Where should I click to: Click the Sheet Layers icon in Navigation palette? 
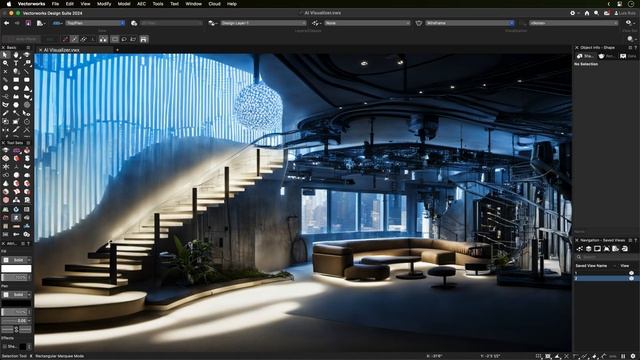coord(598,249)
